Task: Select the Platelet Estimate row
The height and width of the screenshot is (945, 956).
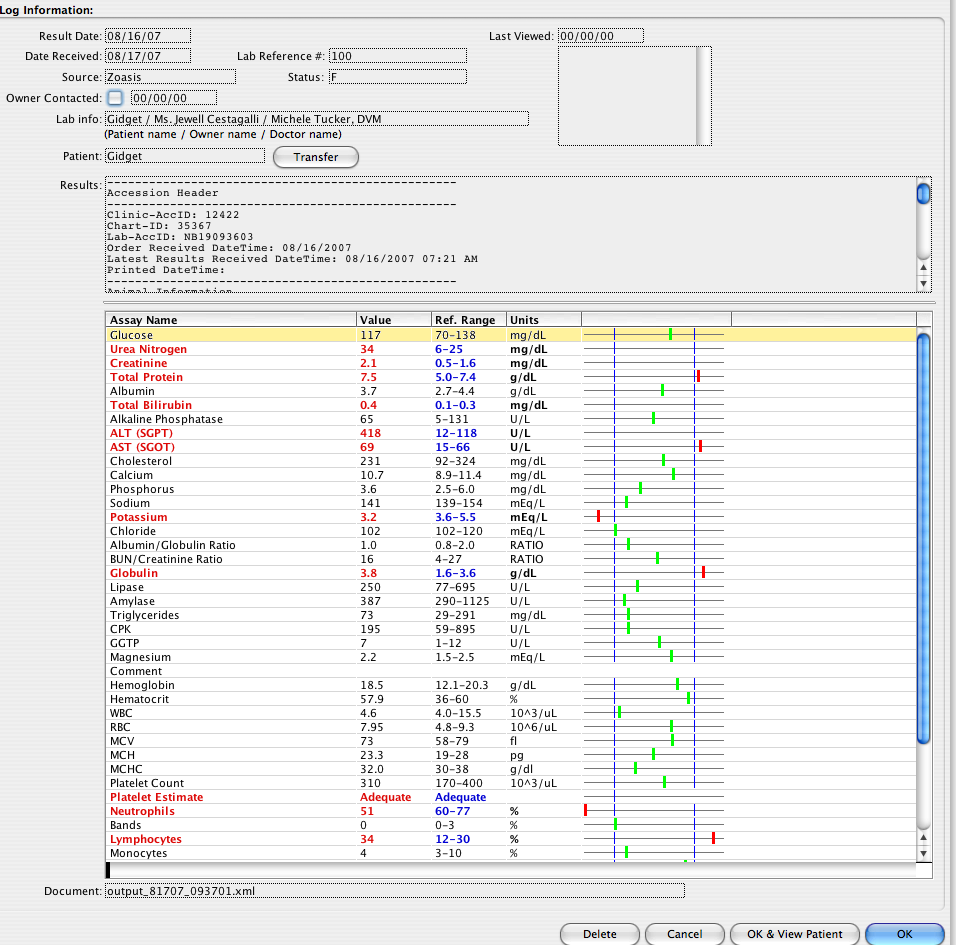Action: (511, 797)
